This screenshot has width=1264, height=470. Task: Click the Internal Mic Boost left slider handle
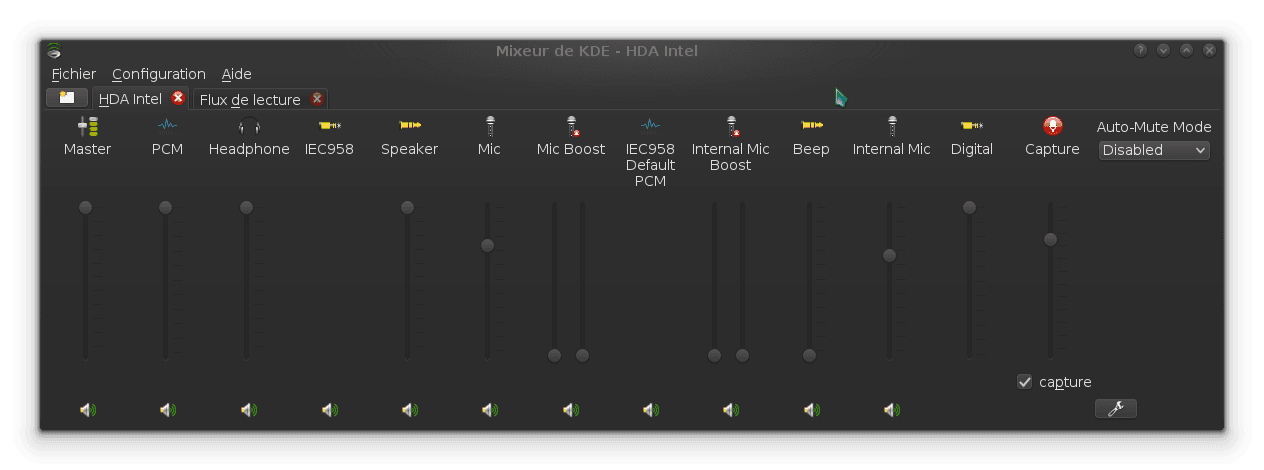pyautogui.click(x=715, y=356)
